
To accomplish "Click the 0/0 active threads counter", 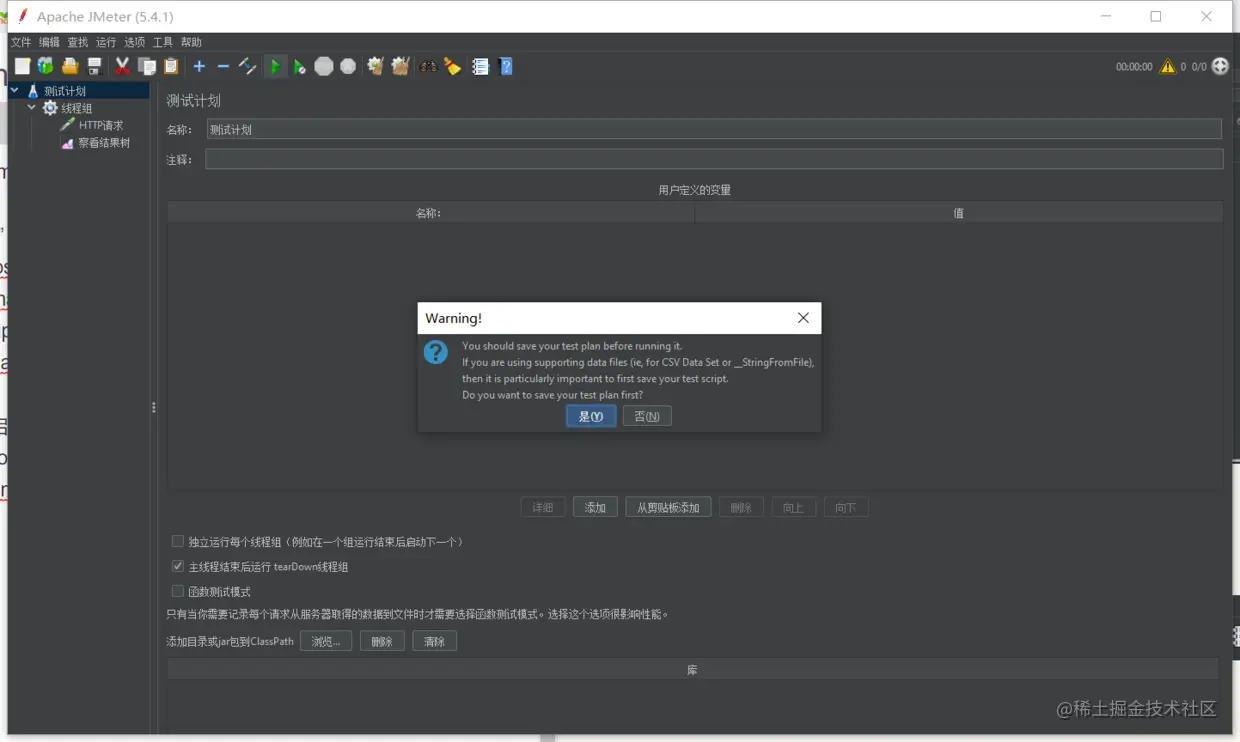I will pyautogui.click(x=1199, y=67).
